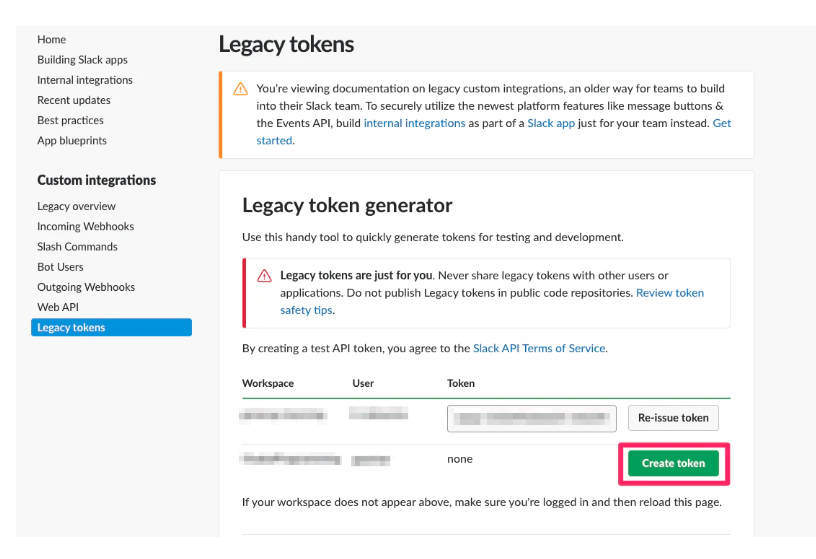Click the red warning triangle icon
This screenshot has width=816, height=559.
[x=264, y=276]
